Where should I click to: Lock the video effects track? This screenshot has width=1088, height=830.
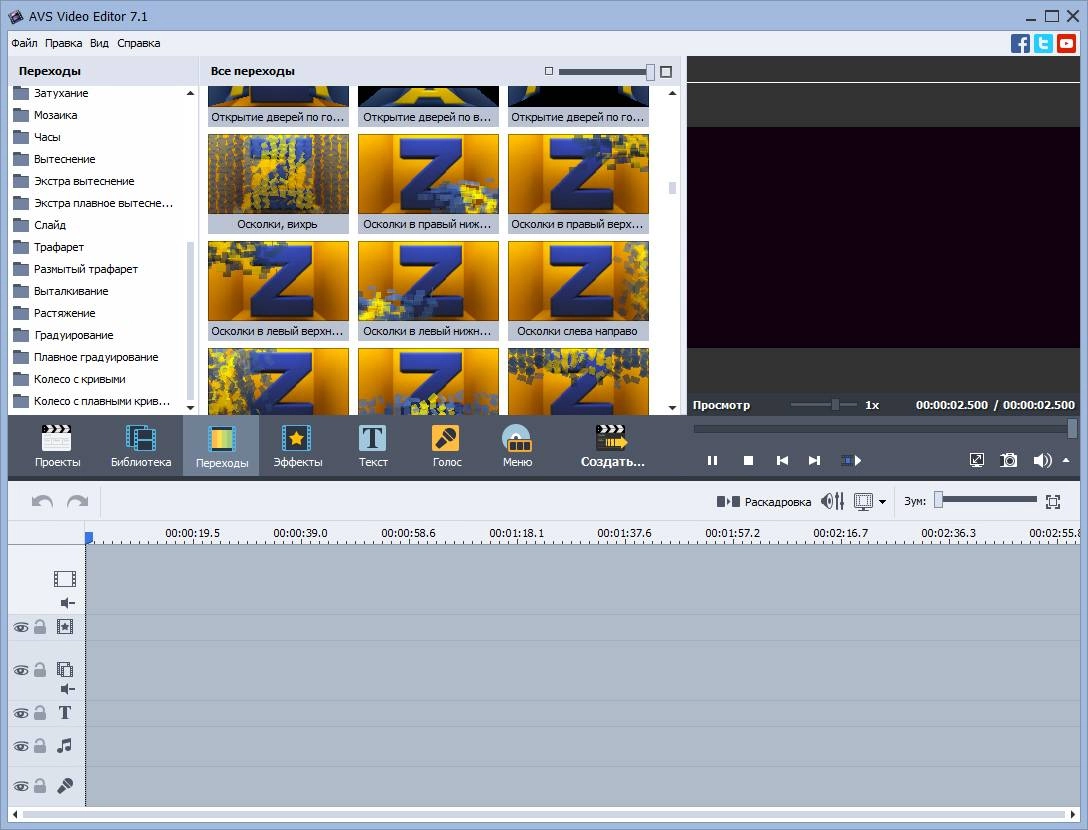click(x=40, y=627)
